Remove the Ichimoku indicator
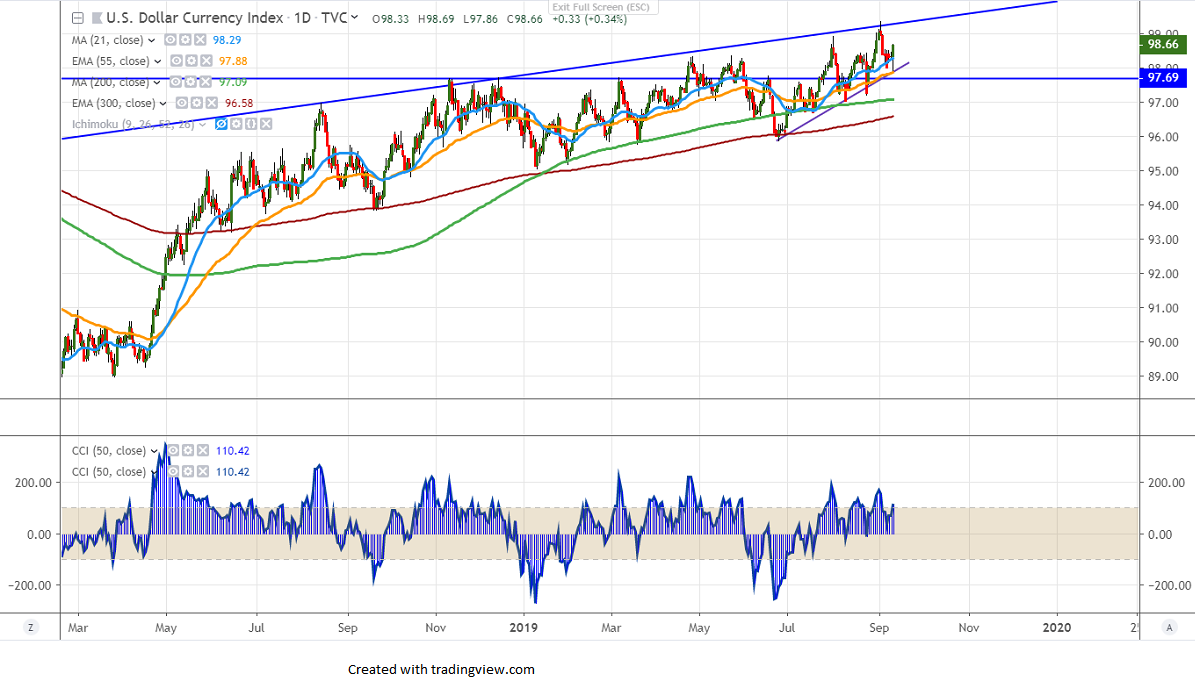 [x=264, y=124]
